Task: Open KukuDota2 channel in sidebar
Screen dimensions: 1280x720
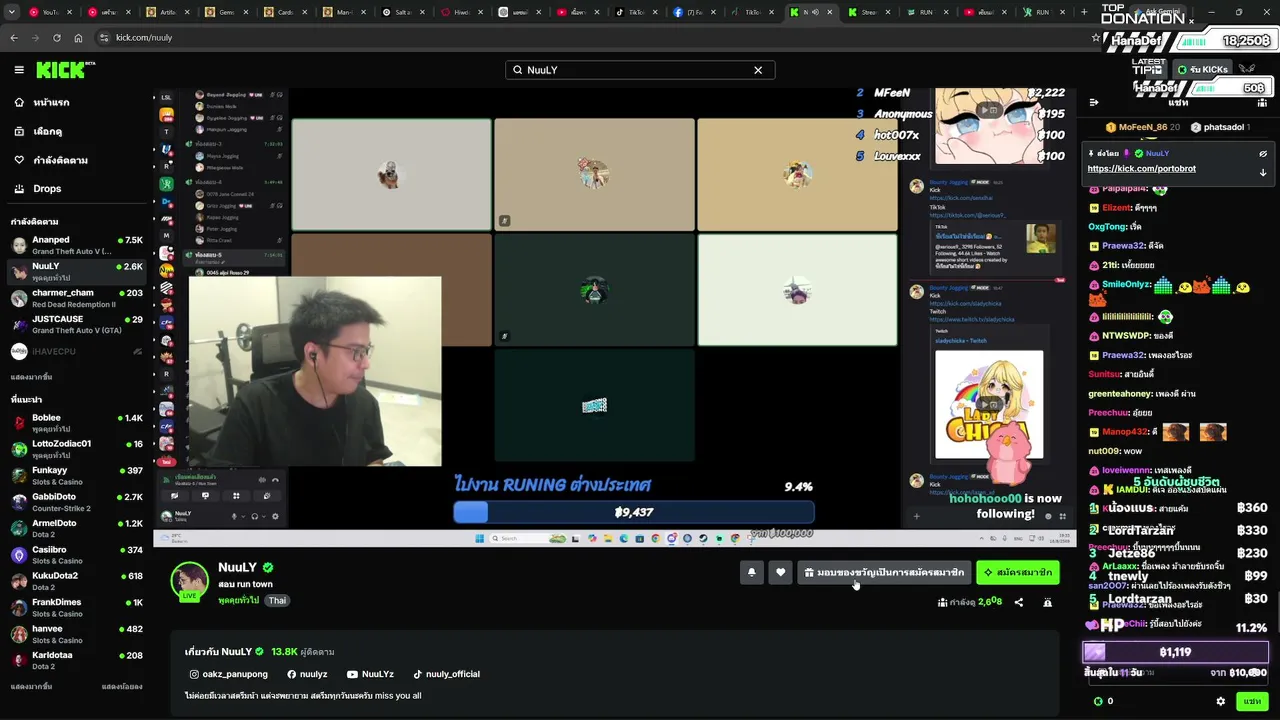Action: click(77, 581)
